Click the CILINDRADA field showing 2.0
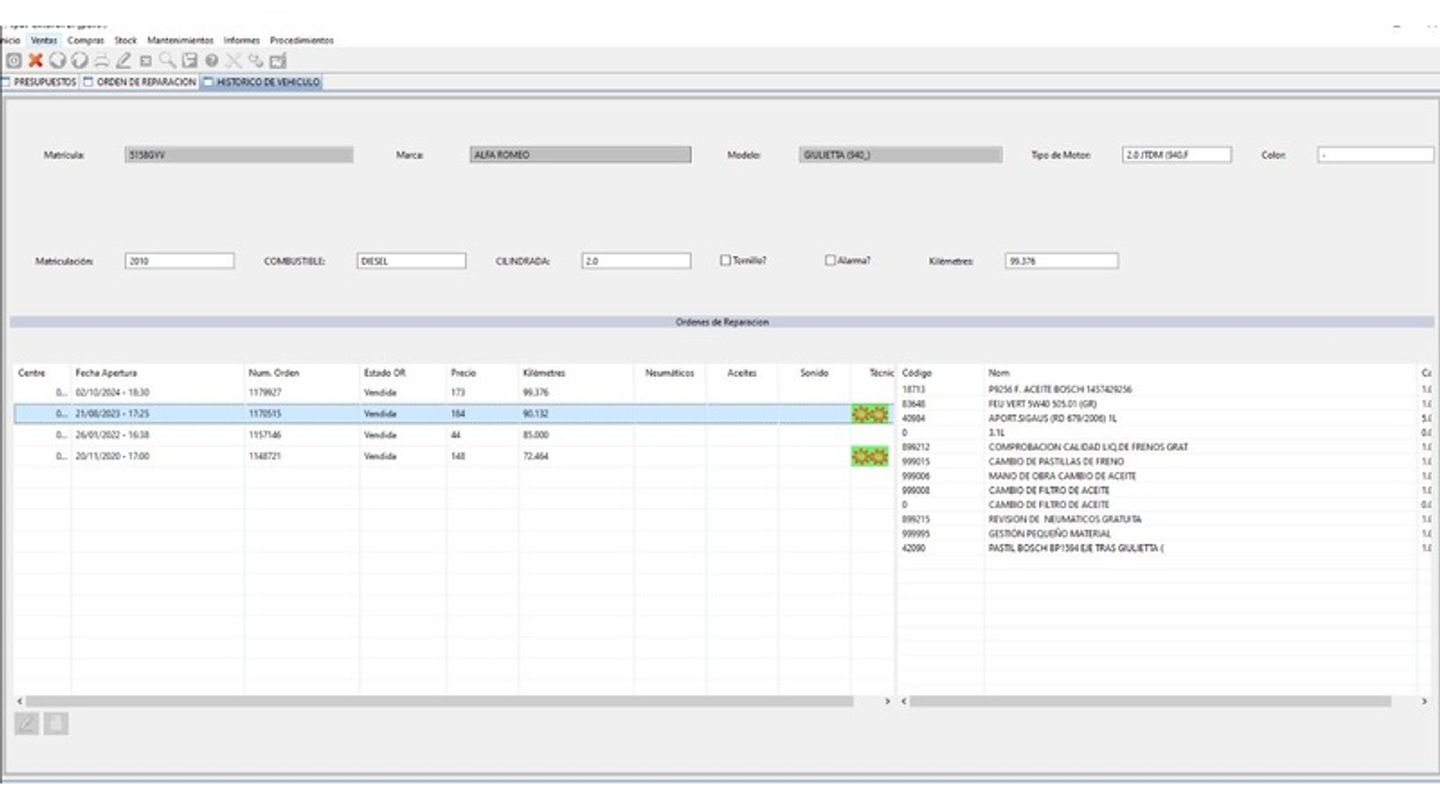 [636, 261]
